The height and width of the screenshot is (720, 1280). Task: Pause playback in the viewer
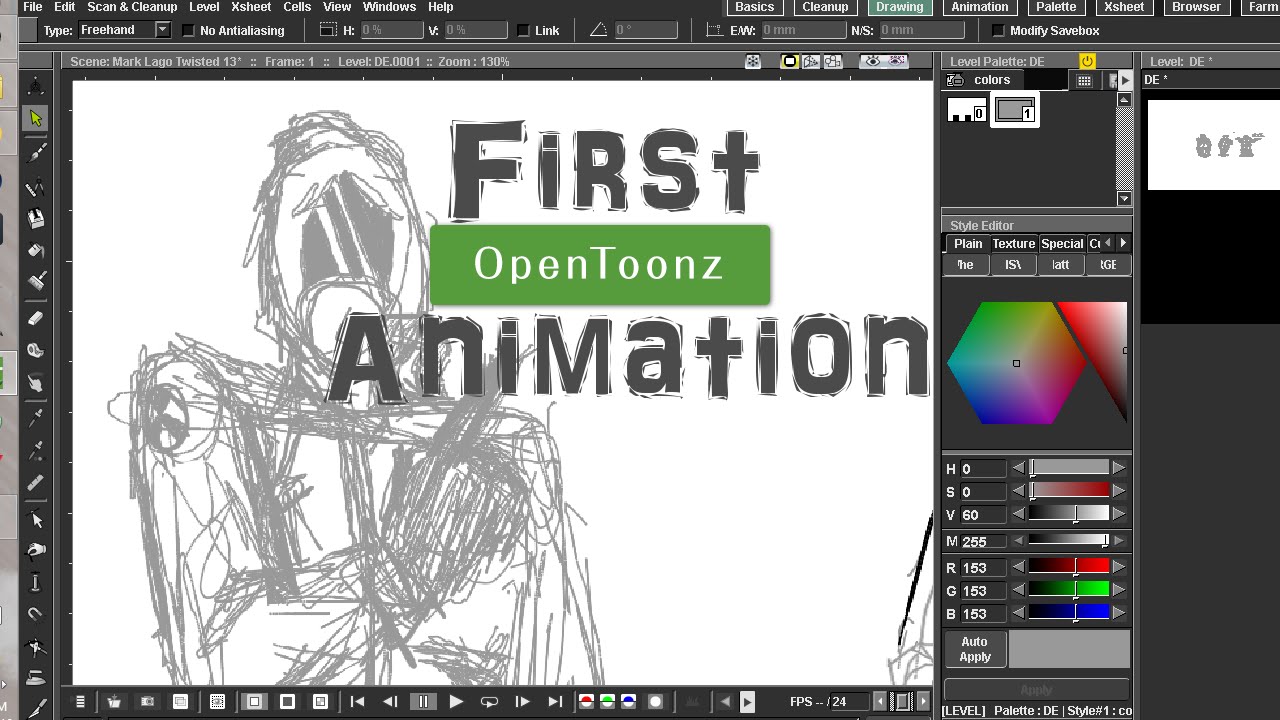click(x=423, y=702)
